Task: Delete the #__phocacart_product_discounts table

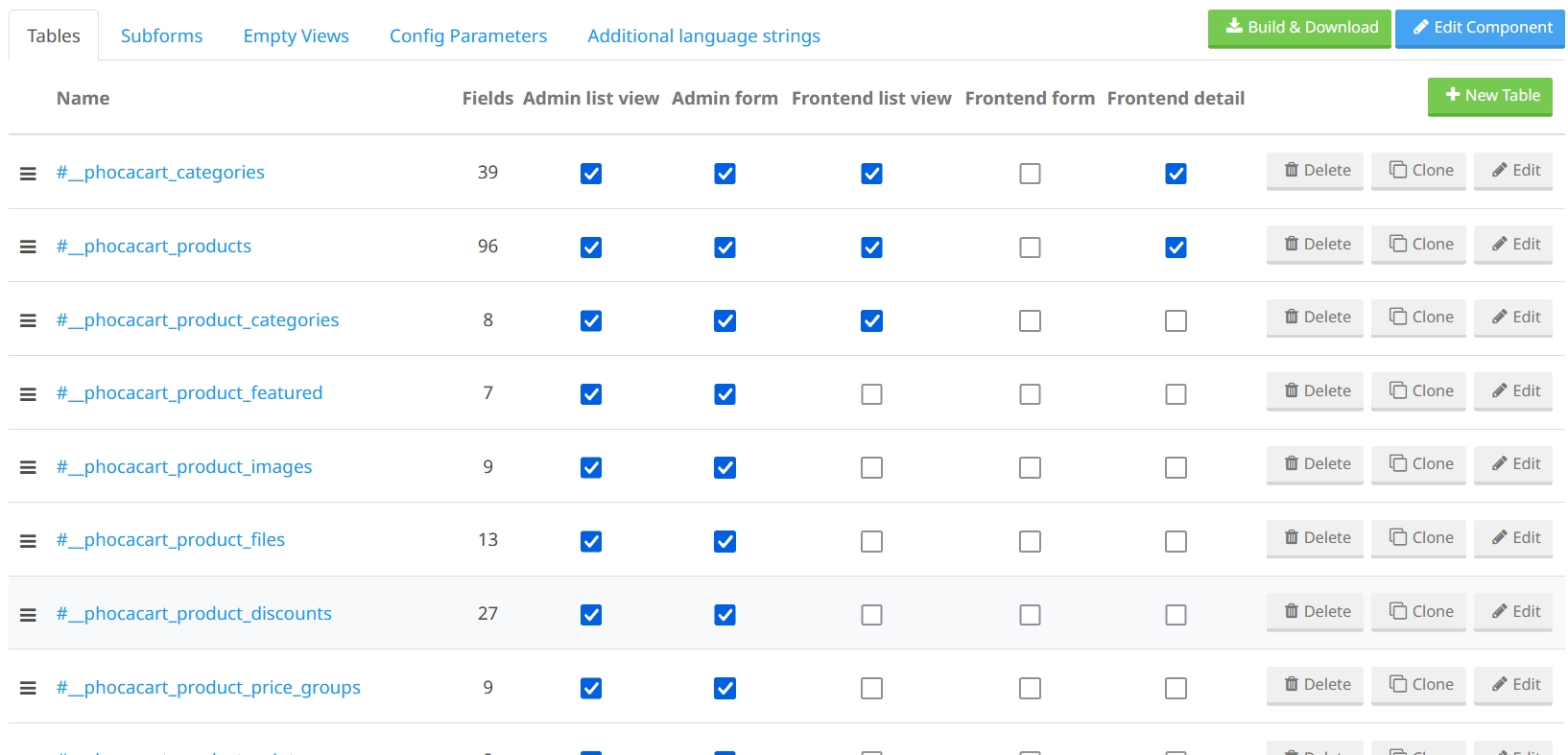Action: tap(1314, 612)
